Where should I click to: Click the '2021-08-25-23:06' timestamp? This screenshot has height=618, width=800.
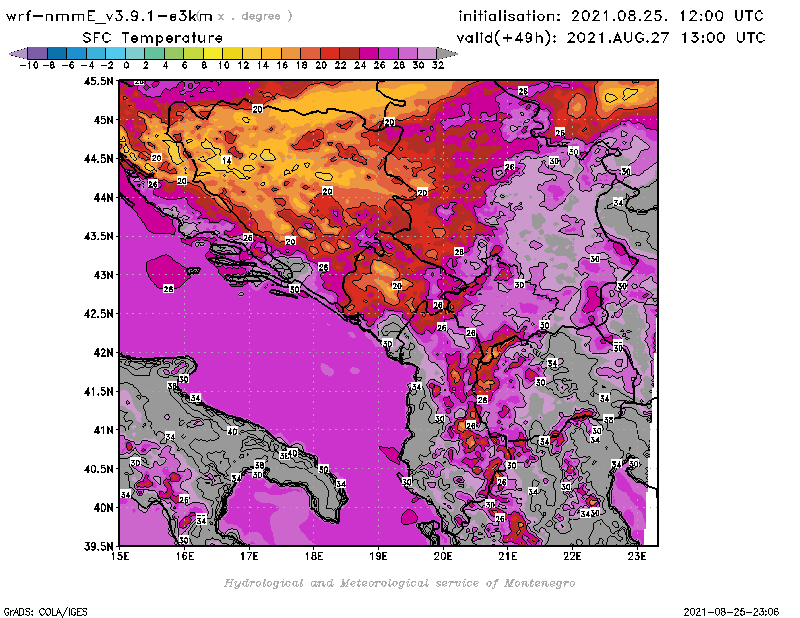point(731,612)
